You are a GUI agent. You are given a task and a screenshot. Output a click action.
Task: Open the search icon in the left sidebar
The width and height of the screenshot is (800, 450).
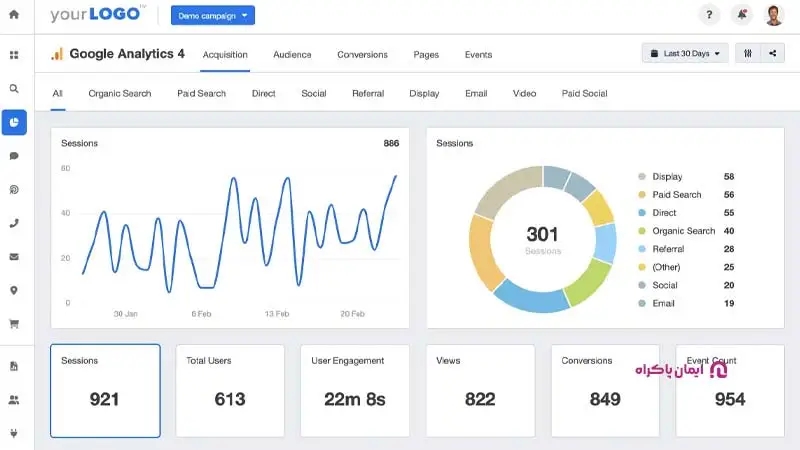[14, 88]
